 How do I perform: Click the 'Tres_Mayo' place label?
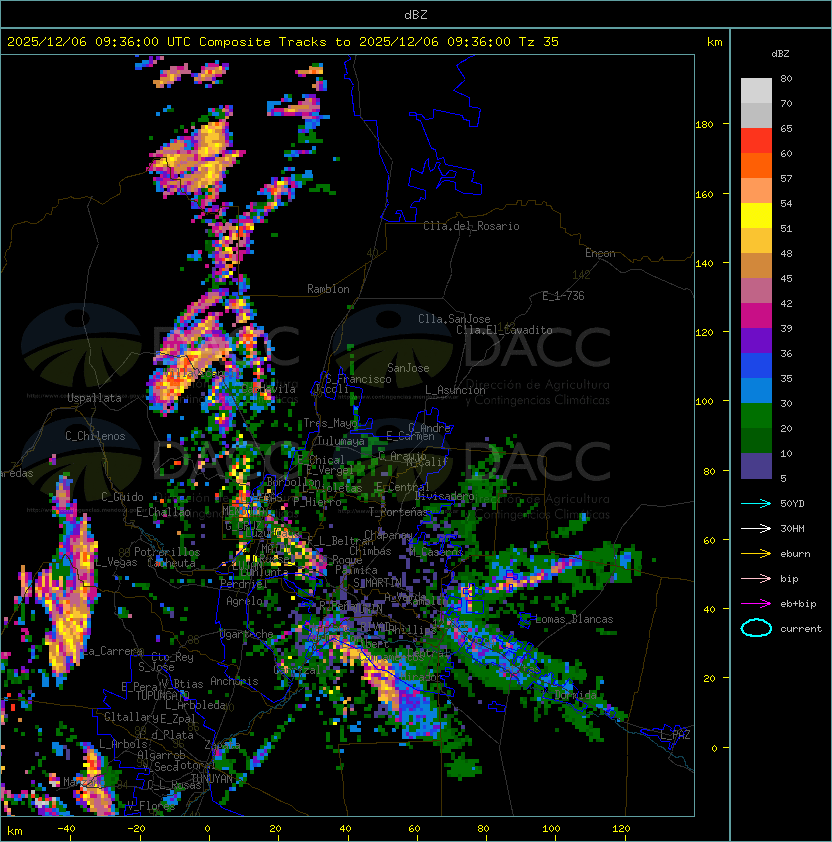[330, 423]
